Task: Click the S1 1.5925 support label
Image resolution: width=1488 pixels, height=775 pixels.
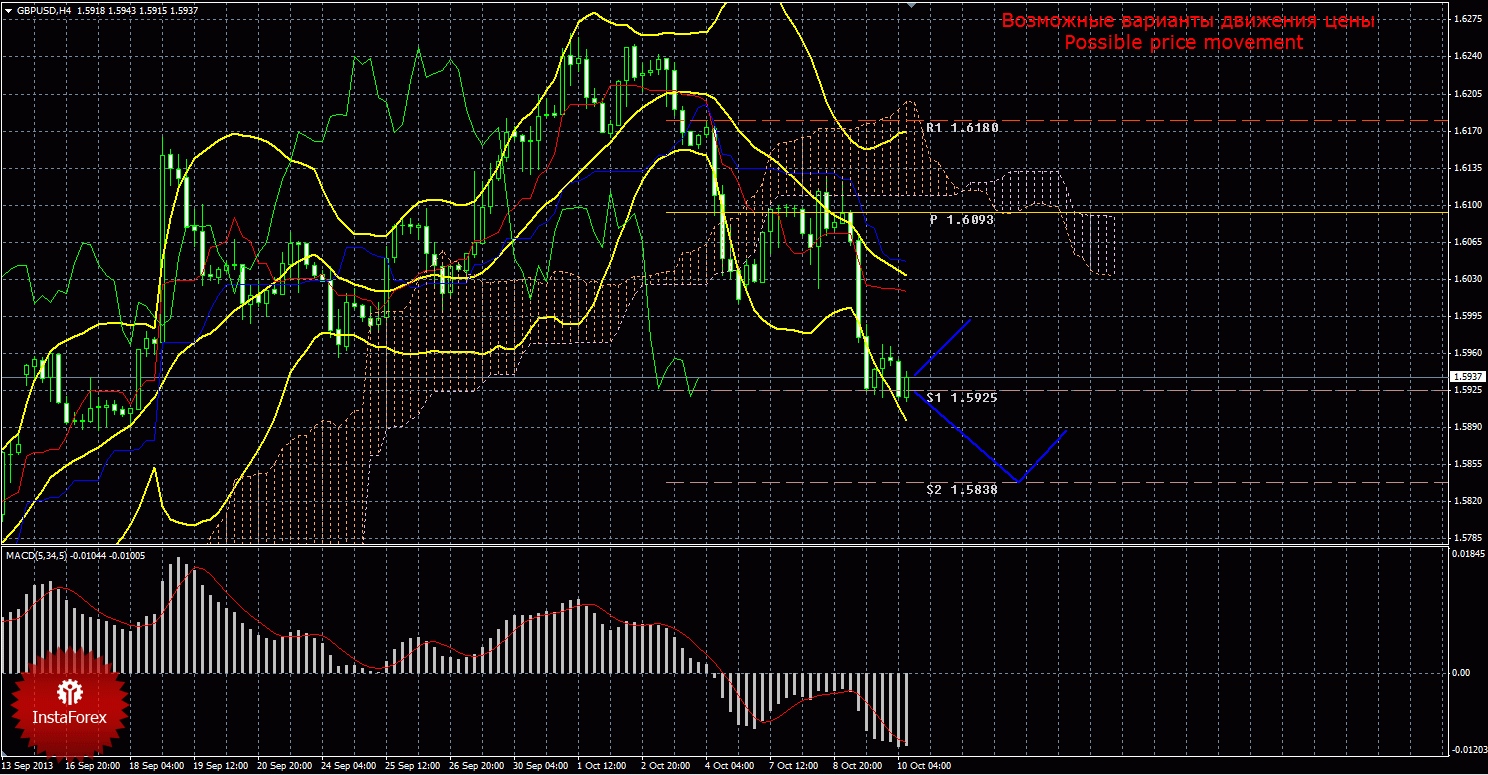Action: point(961,397)
